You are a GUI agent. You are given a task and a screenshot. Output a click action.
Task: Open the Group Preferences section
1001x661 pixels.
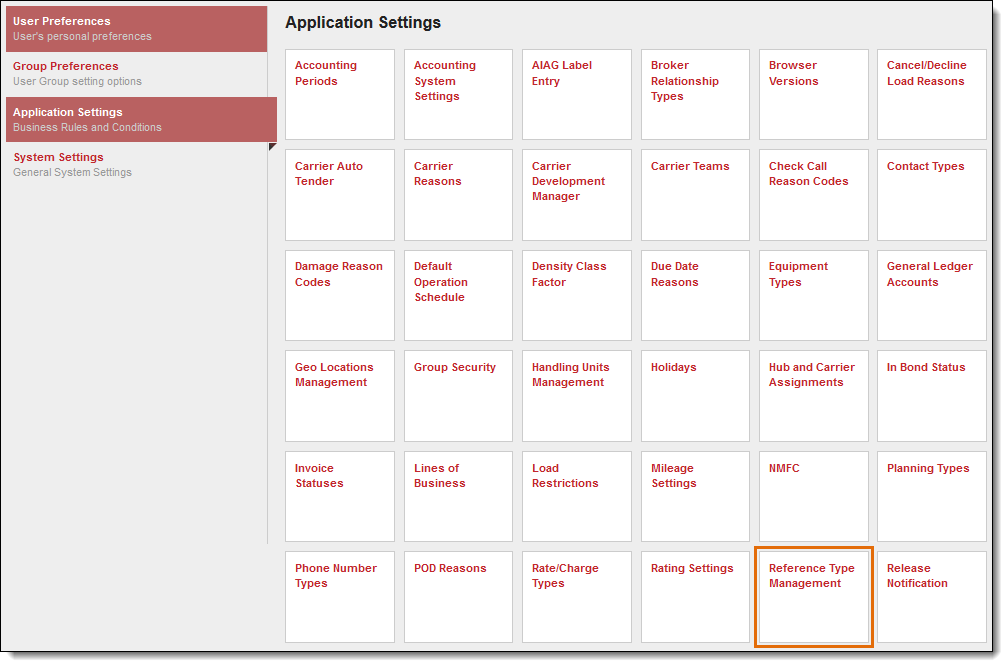136,73
